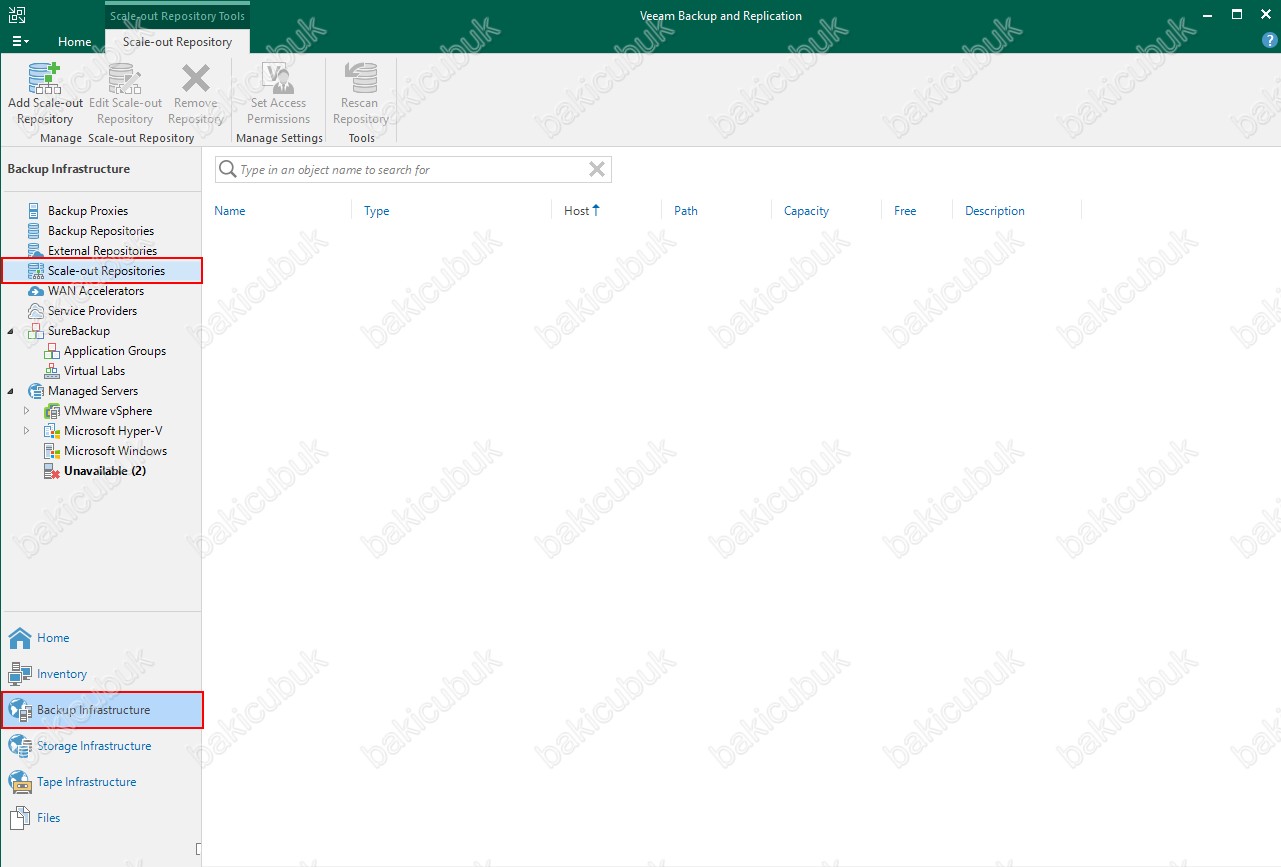The height and width of the screenshot is (867, 1281).
Task: Sort by the Path column header
Action: [x=686, y=211]
